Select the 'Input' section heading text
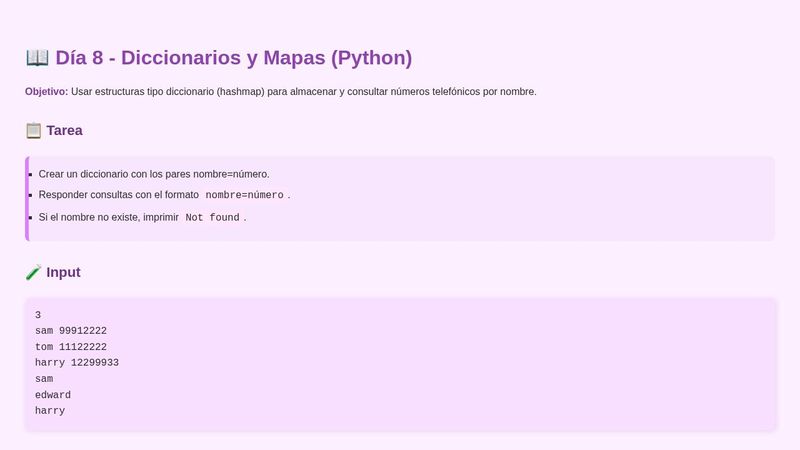 click(x=63, y=272)
